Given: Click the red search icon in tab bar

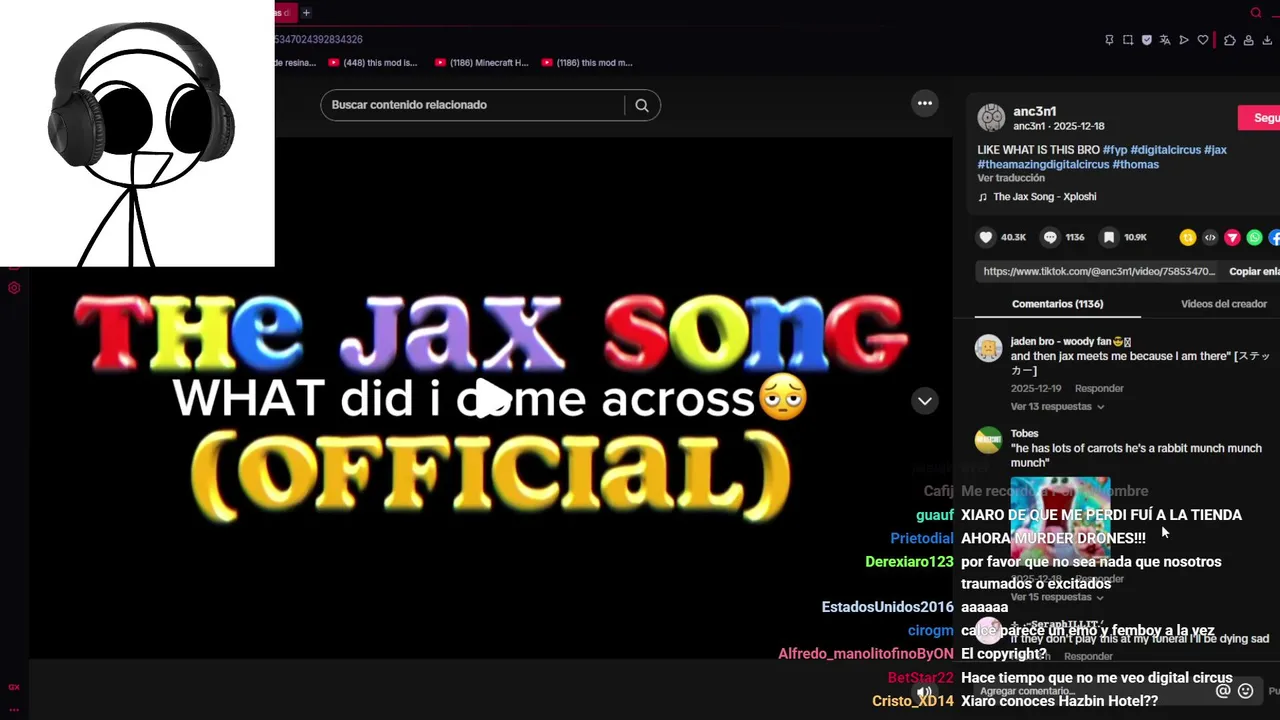Looking at the screenshot, I should pos(1256,13).
